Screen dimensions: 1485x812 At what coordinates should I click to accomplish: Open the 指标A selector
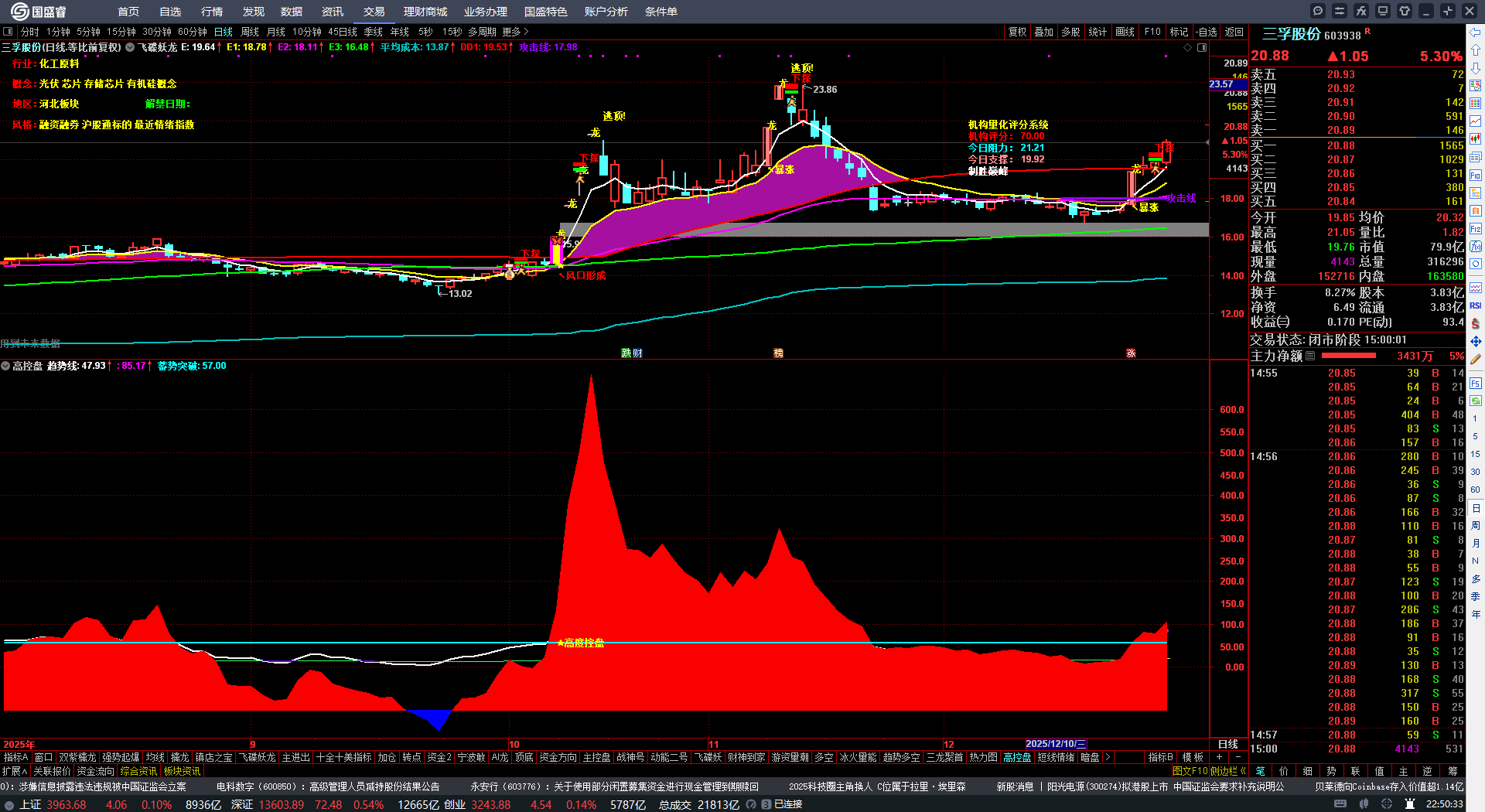[x=15, y=757]
